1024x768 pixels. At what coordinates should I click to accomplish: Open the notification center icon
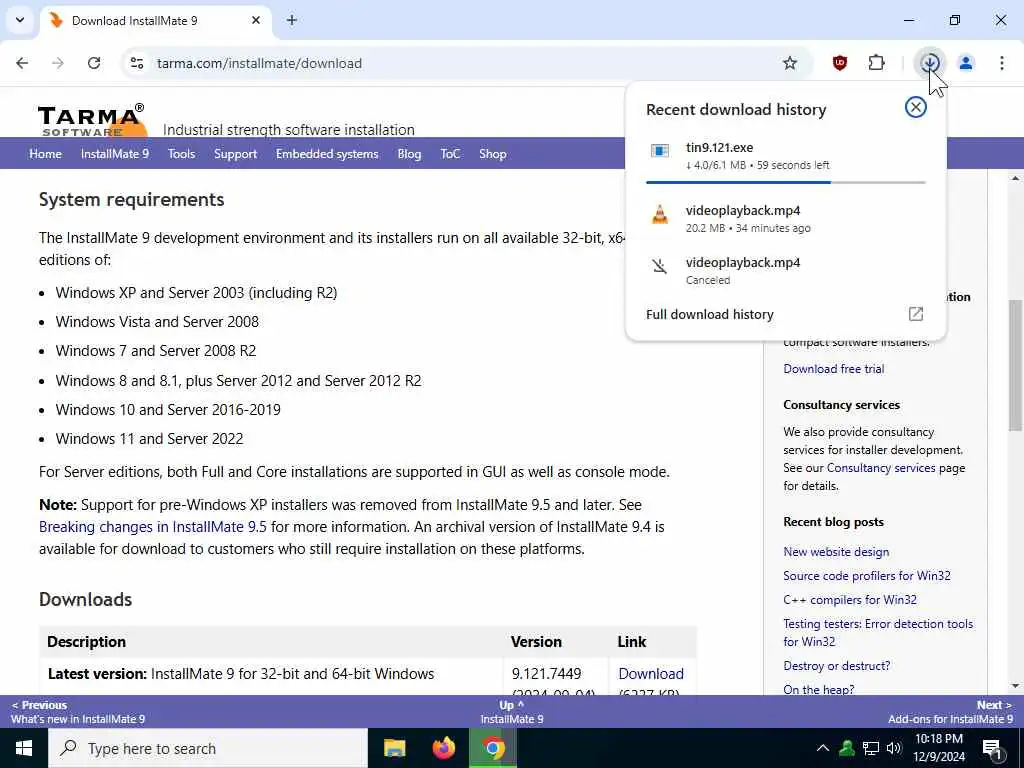click(992, 749)
